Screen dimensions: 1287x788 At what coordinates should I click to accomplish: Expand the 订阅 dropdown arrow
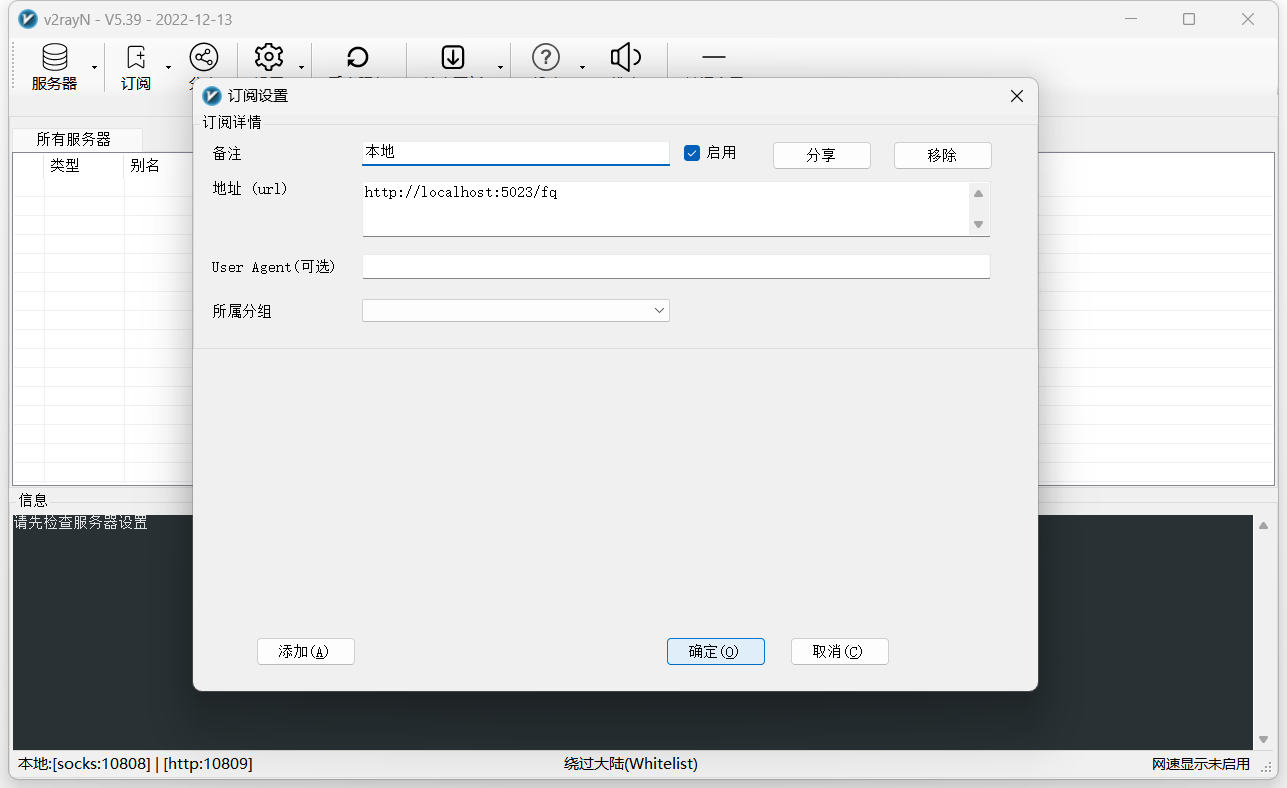[x=168, y=68]
